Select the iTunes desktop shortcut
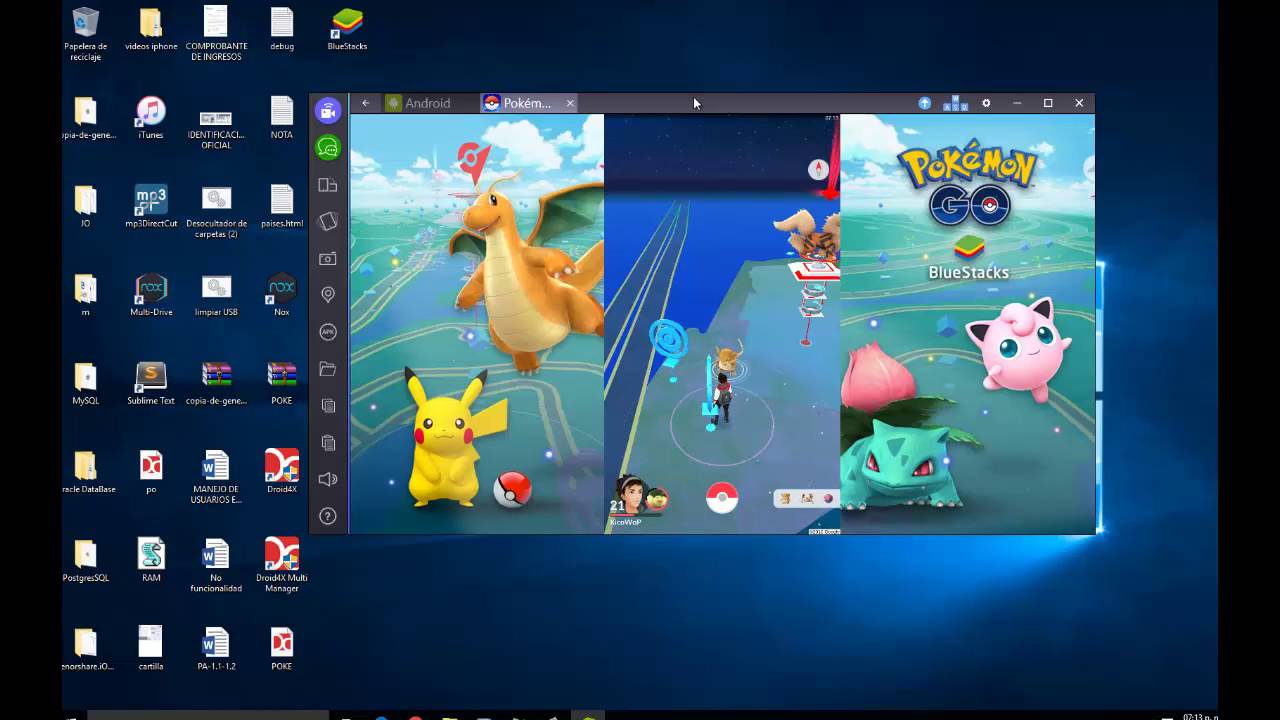1280x720 pixels. 151,118
